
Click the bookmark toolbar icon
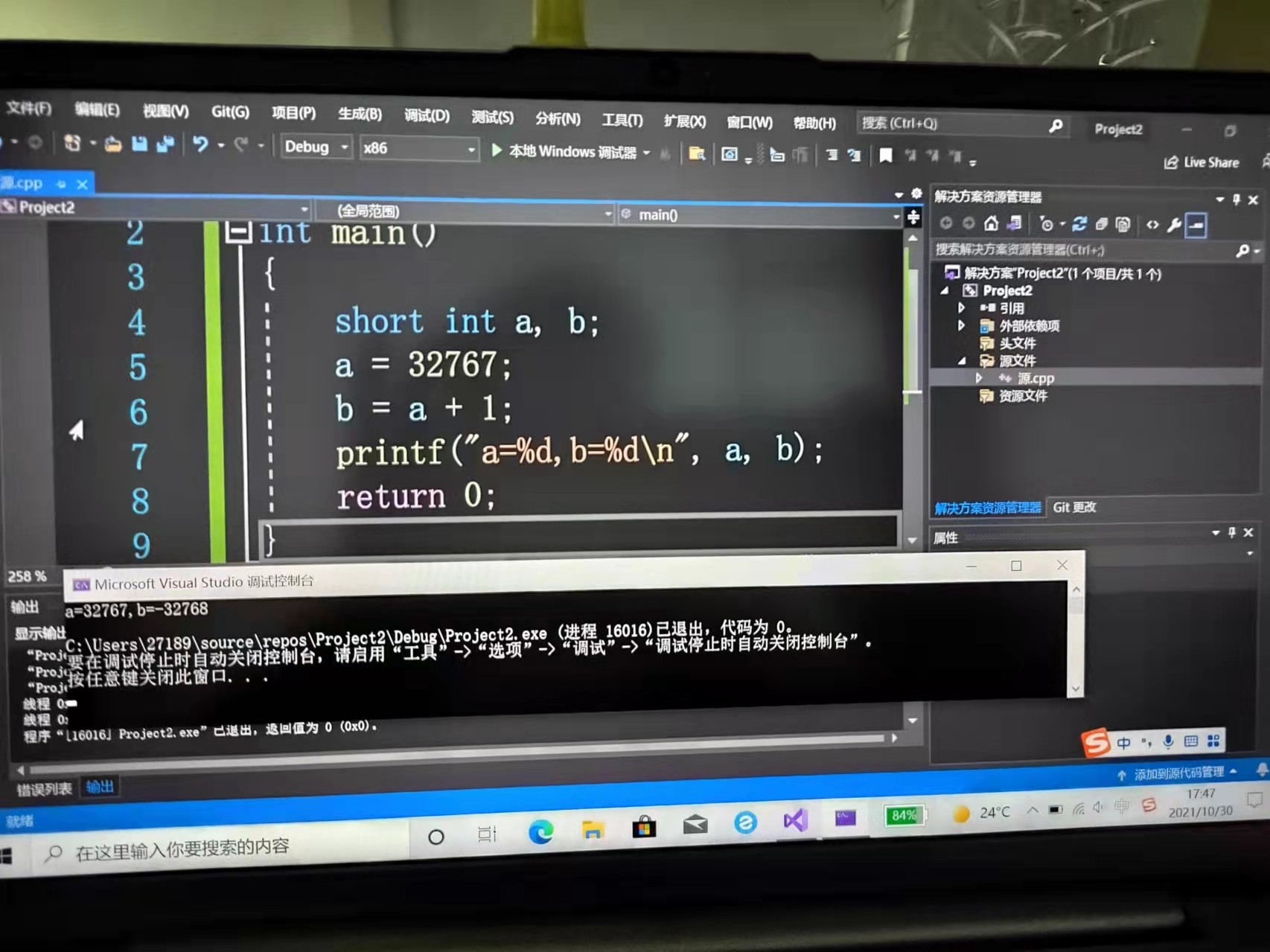(x=885, y=156)
